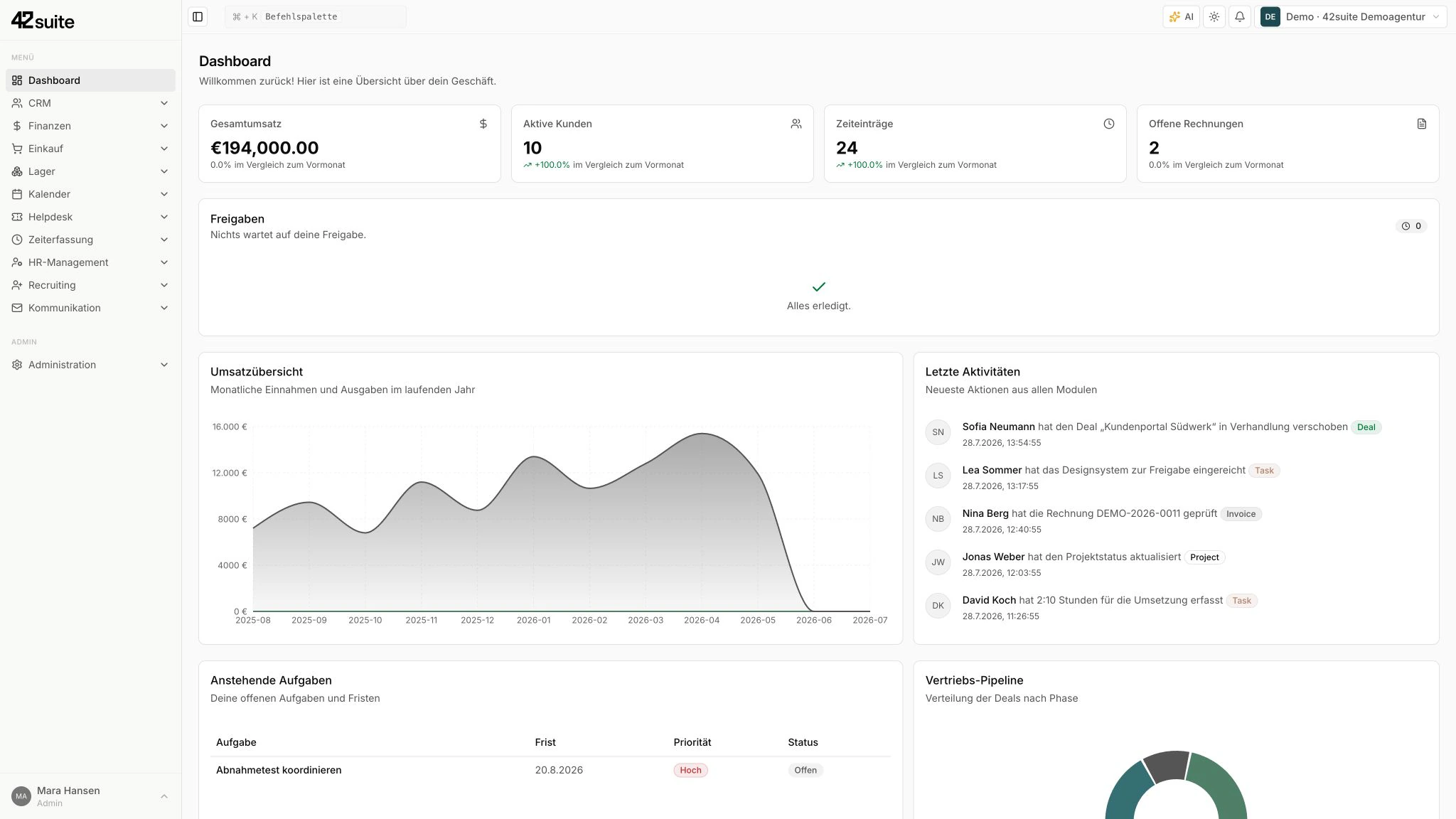Click the Dashboard grid icon in sidebar
Image resolution: width=1456 pixels, height=819 pixels.
(17, 80)
